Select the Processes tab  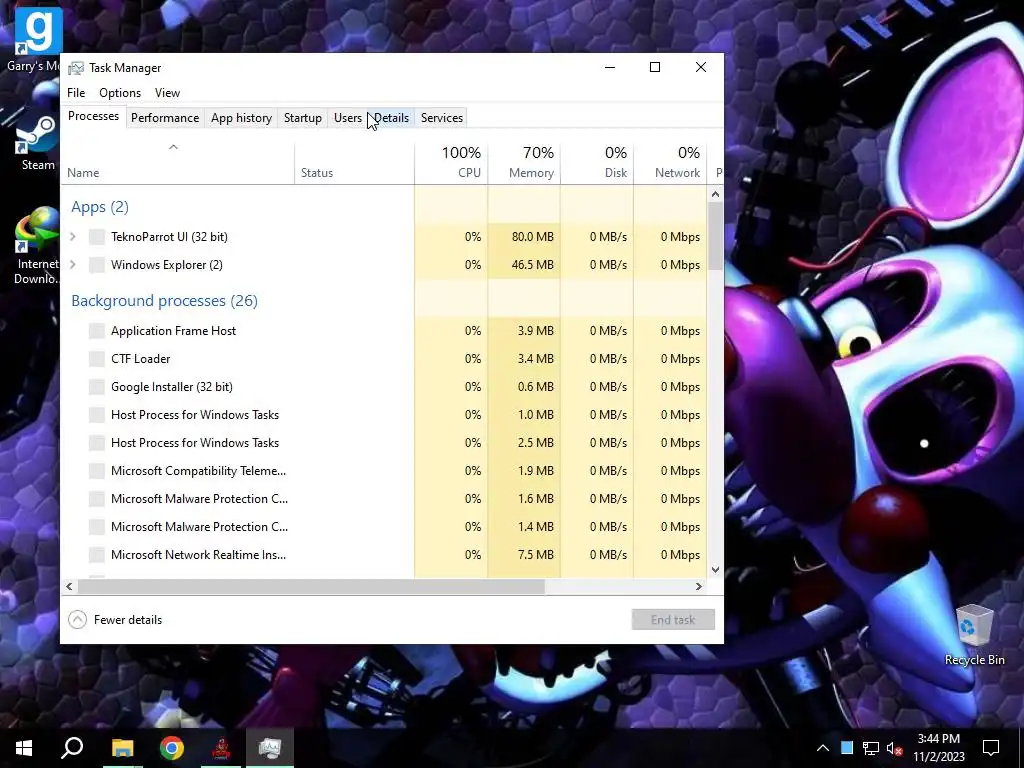pyautogui.click(x=93, y=116)
